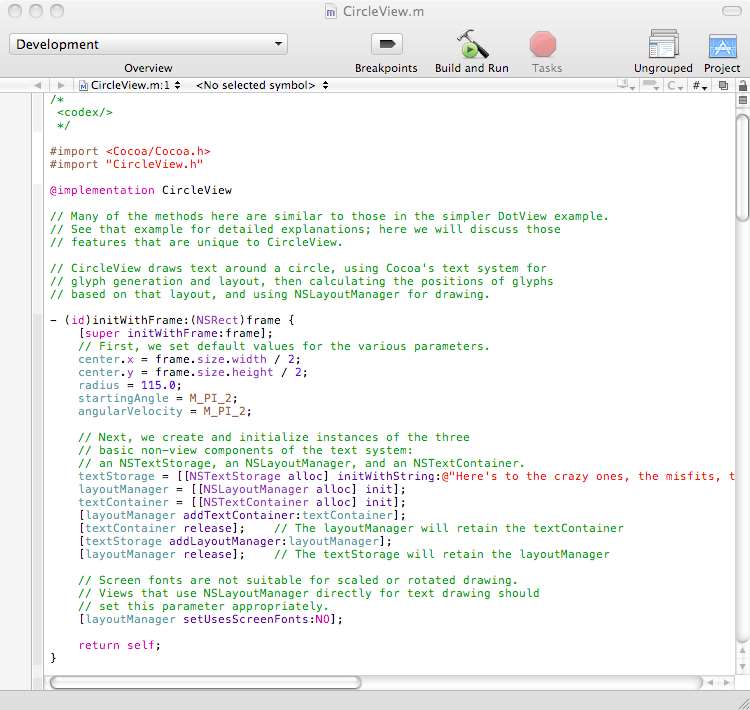Open the Development build configuration dropdown

tap(148, 44)
